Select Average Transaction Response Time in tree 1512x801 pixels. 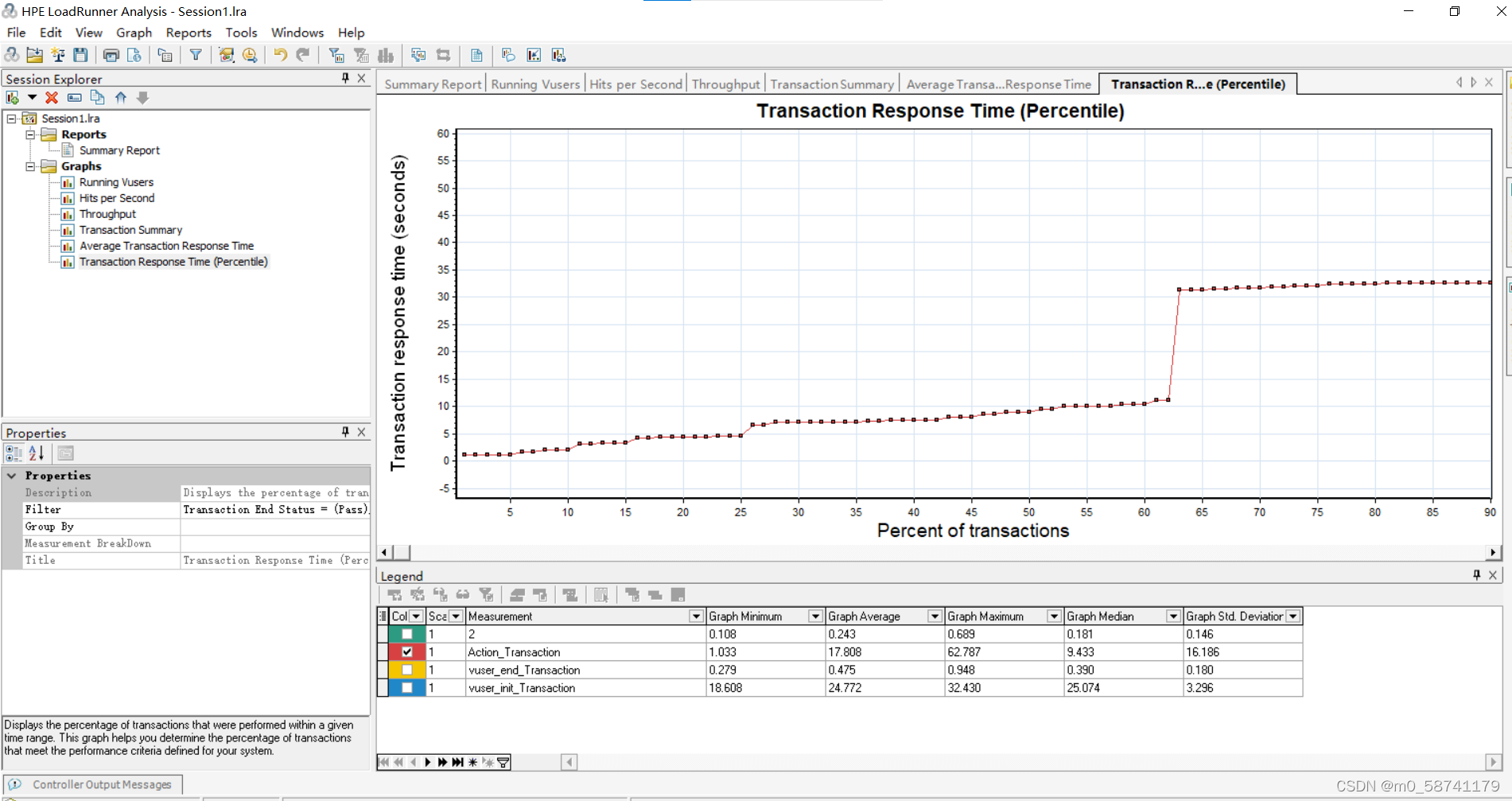click(x=166, y=246)
